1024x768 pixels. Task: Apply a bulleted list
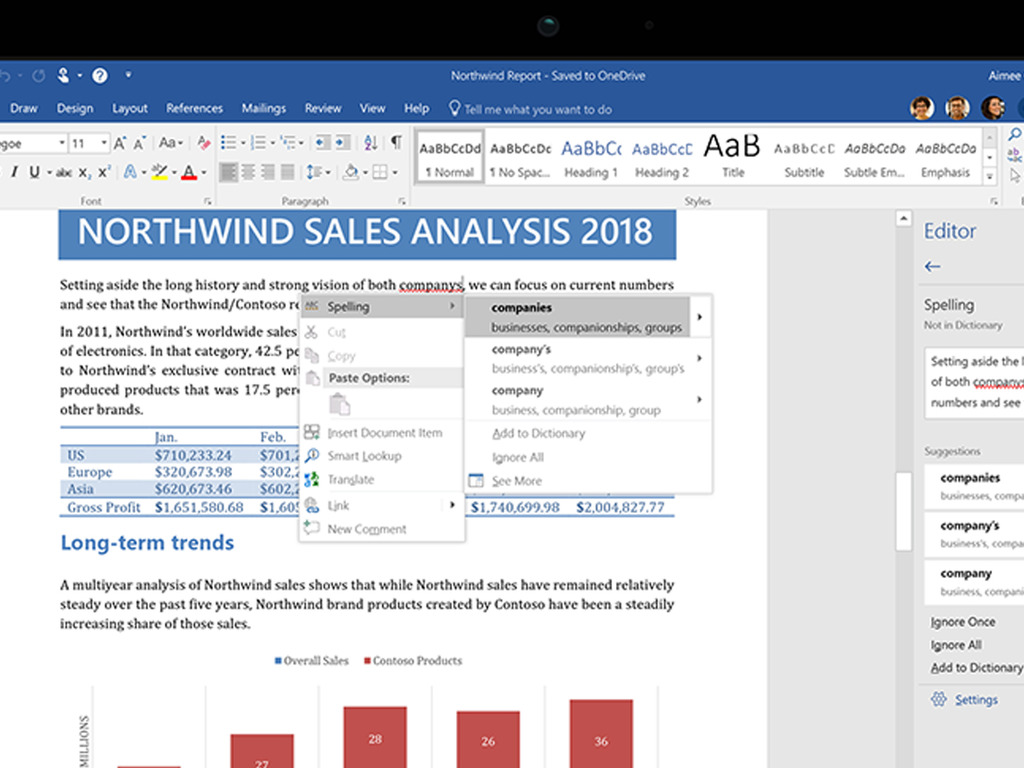pos(228,142)
